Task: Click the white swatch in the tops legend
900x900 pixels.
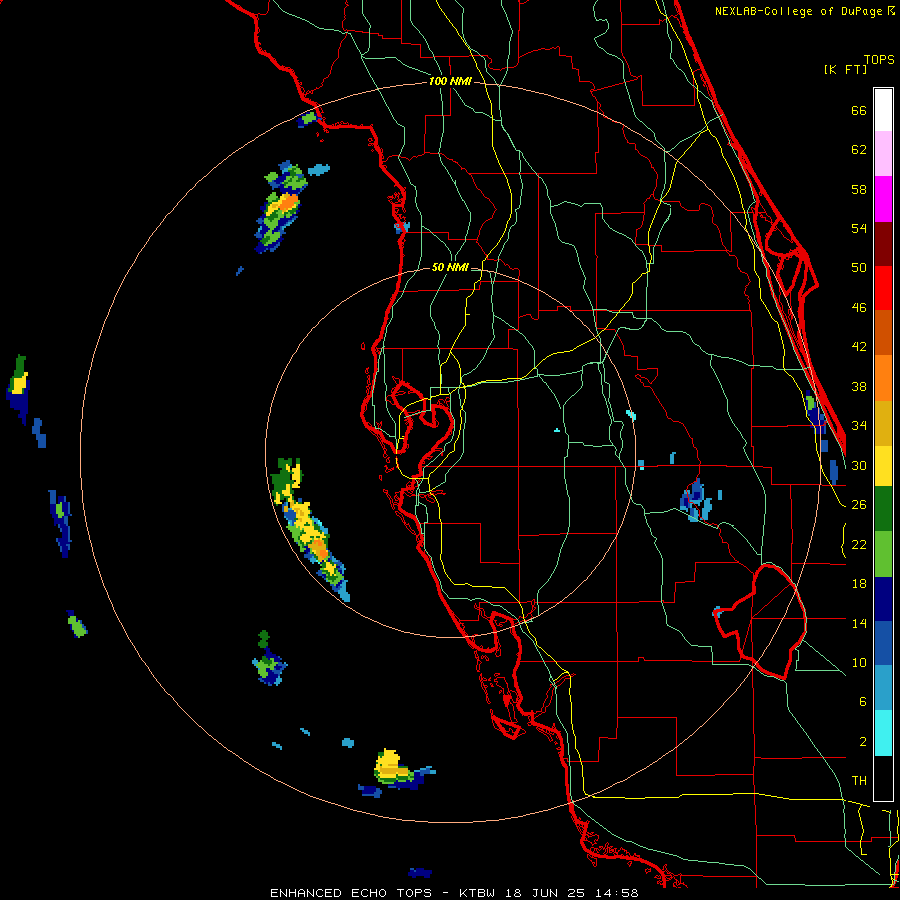Action: click(x=883, y=110)
